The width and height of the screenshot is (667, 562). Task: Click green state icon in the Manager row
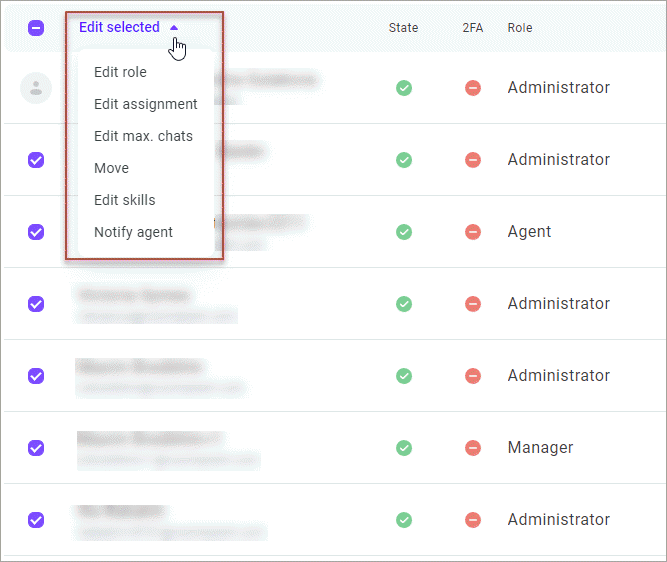tap(404, 448)
